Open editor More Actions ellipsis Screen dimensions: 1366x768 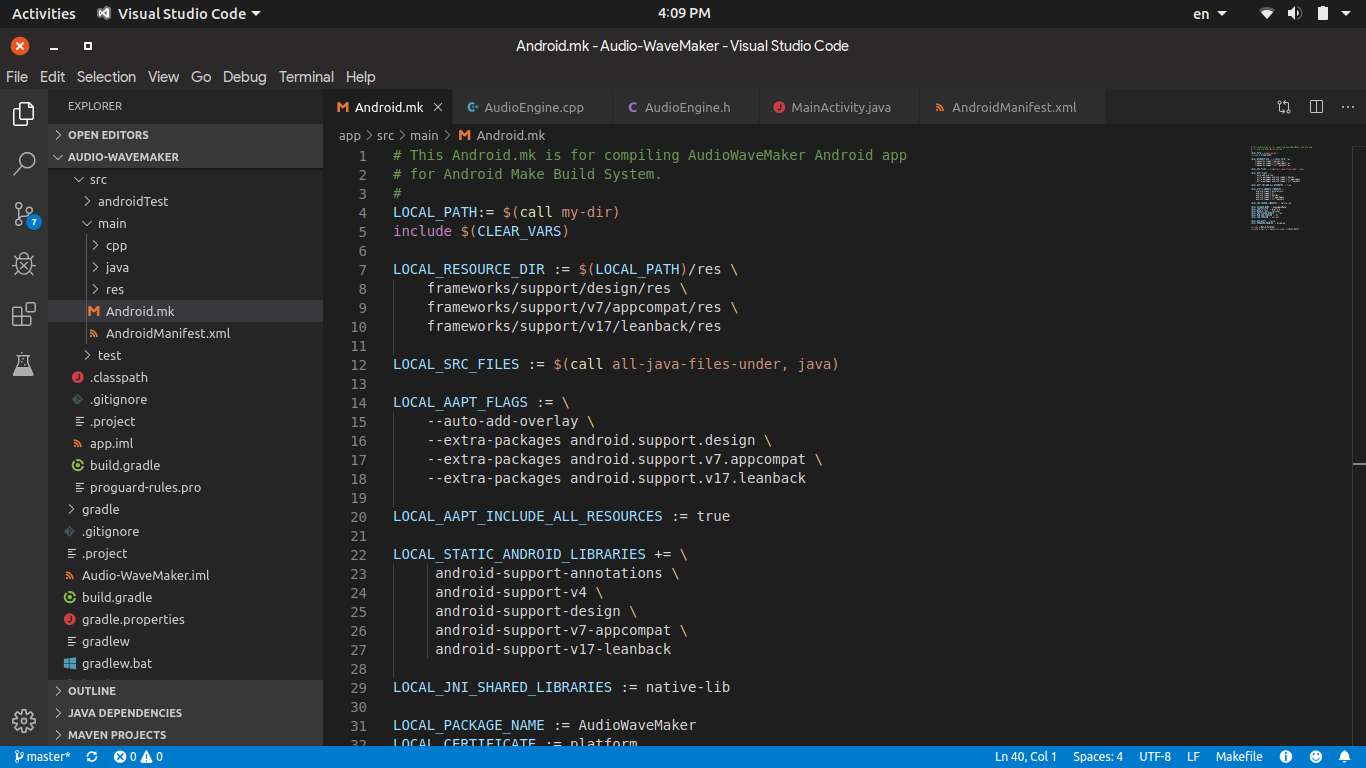pos(1348,107)
